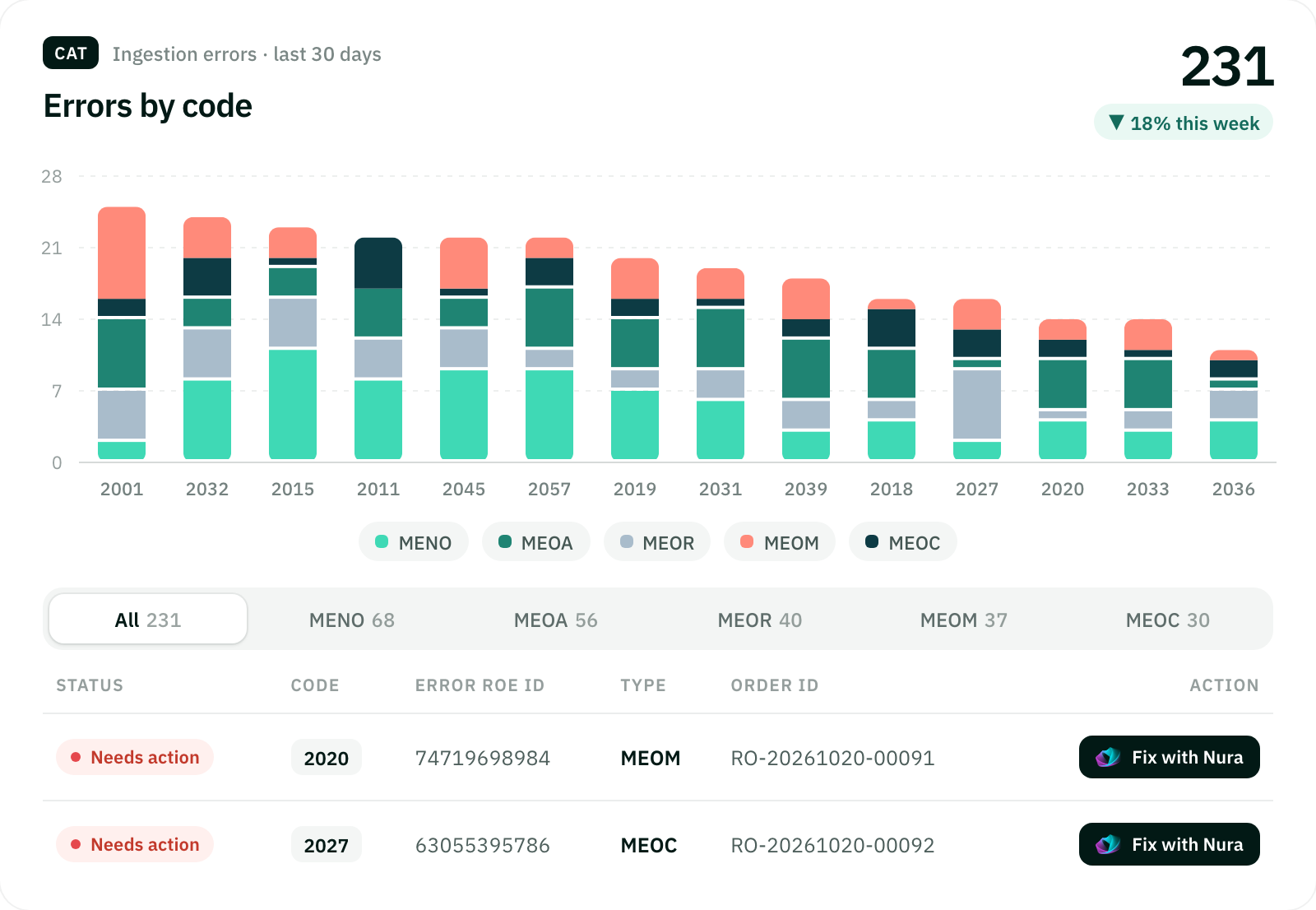This screenshot has width=1316, height=910.
Task: Open the MEOR 40 tab
Action: (x=760, y=620)
